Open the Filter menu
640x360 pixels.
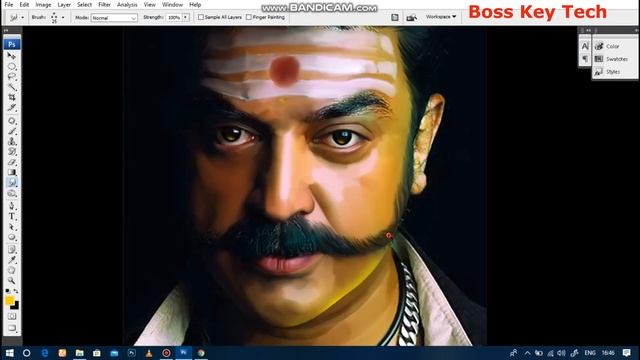[104, 4]
